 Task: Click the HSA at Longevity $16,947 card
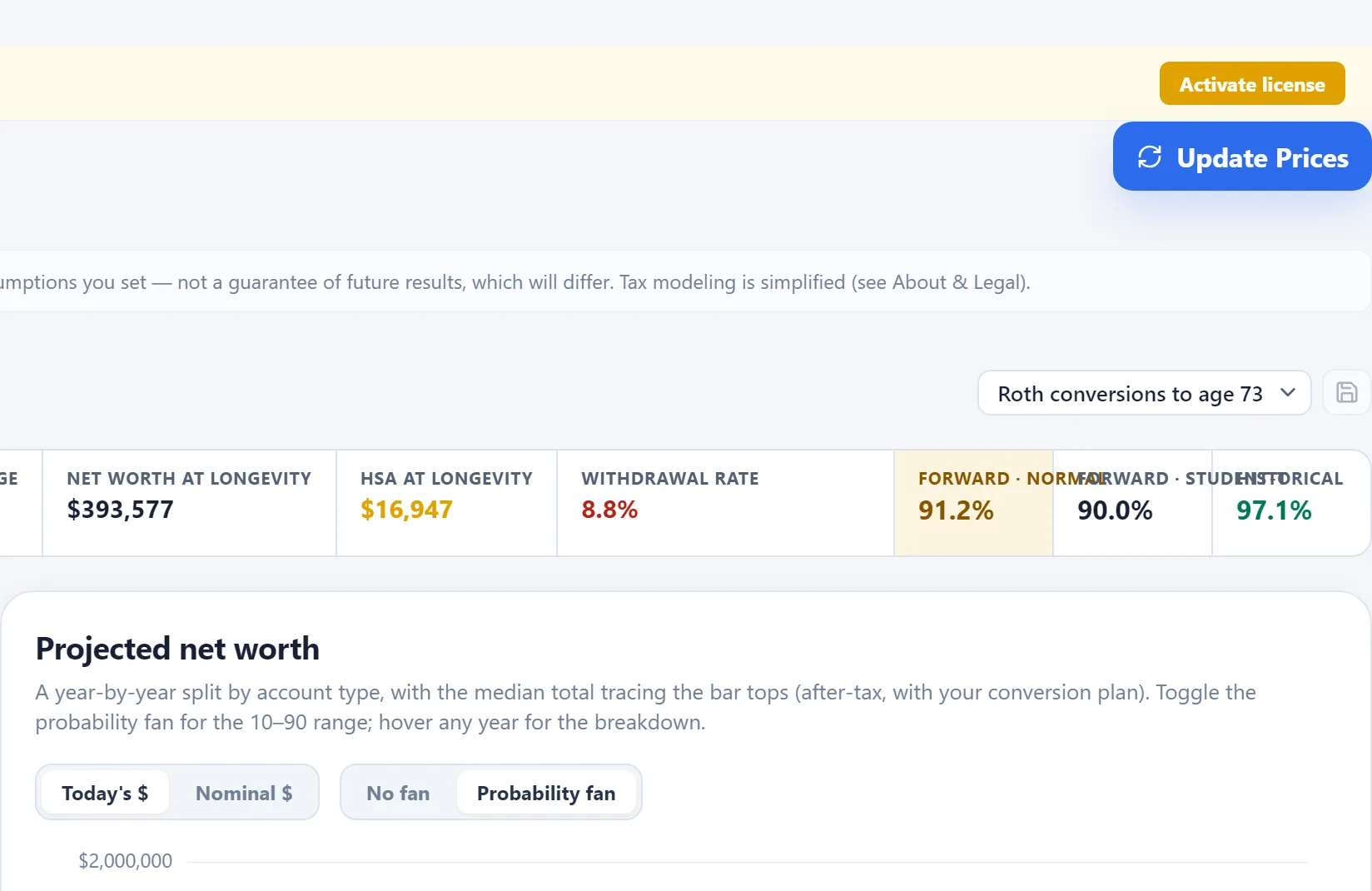point(446,503)
